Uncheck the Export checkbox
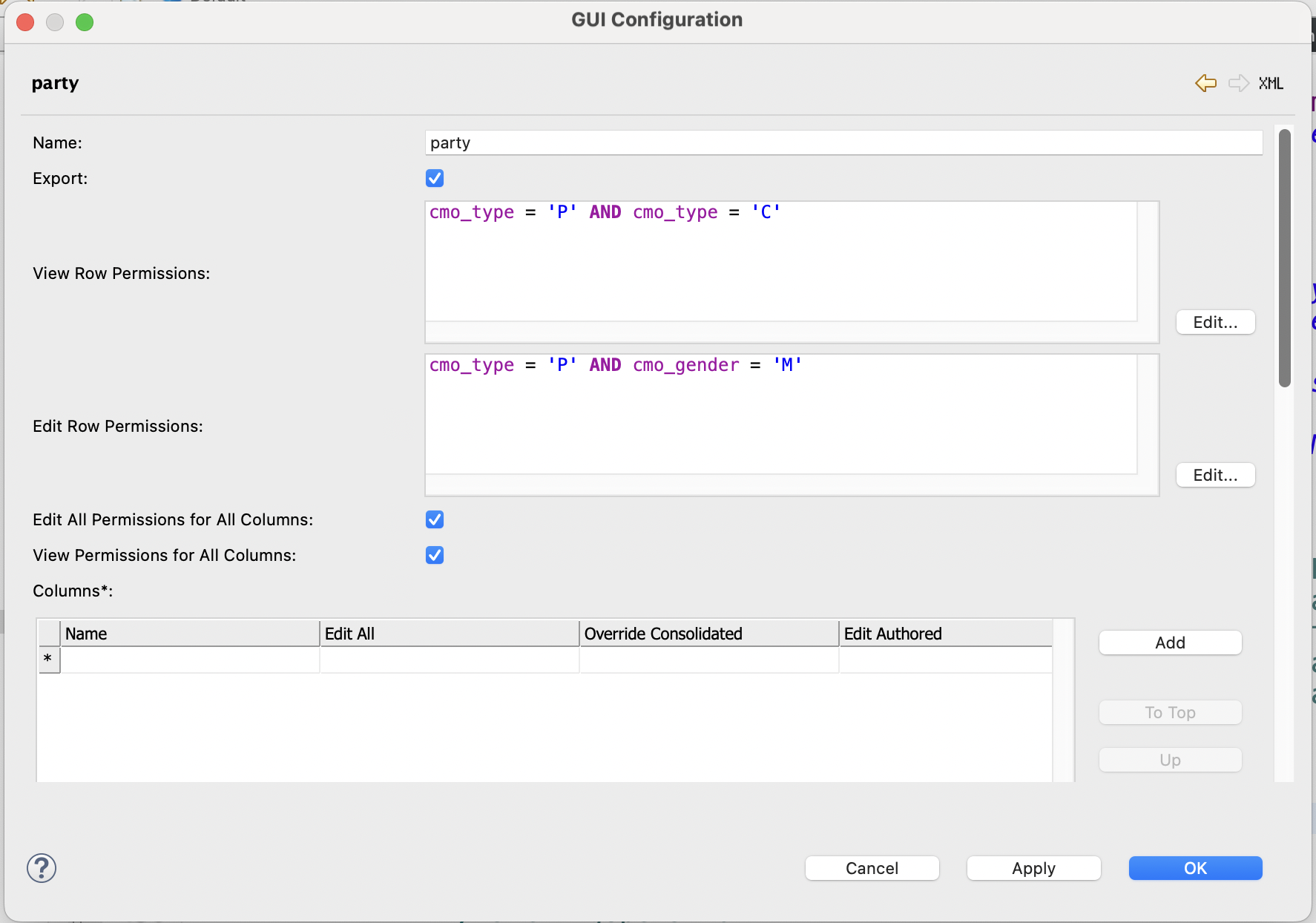Viewport: 1316px width, 923px height. [x=435, y=178]
